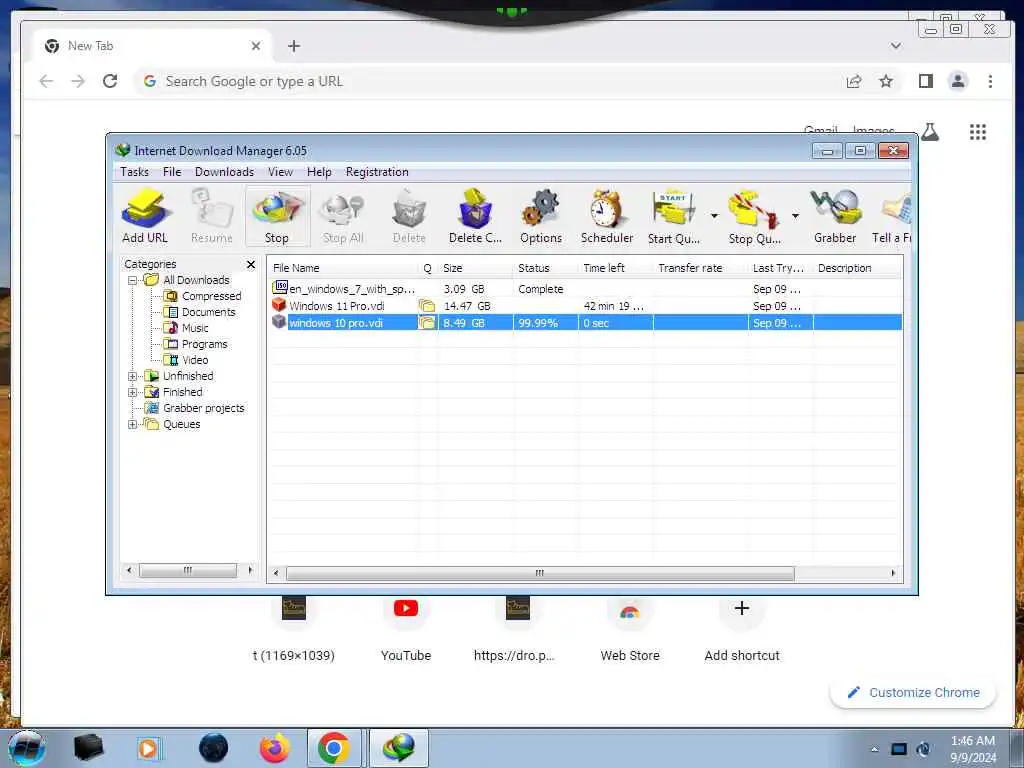Open a new Chrome tab
The image size is (1024, 768).
294,46
